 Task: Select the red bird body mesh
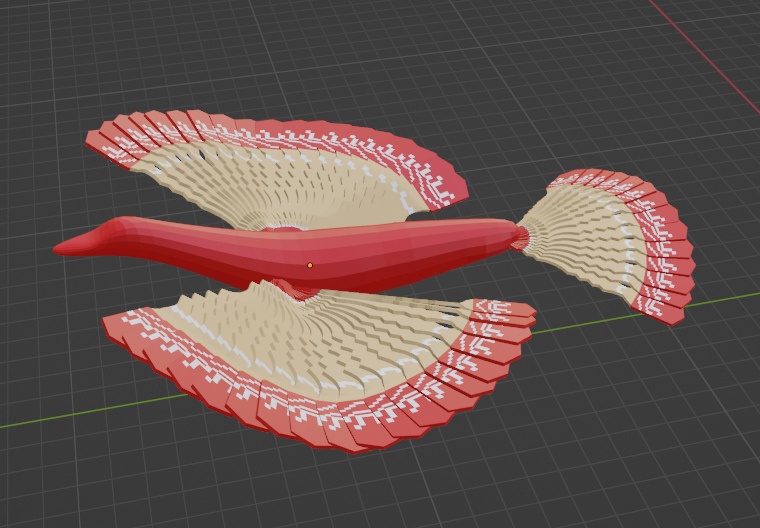tap(286, 254)
